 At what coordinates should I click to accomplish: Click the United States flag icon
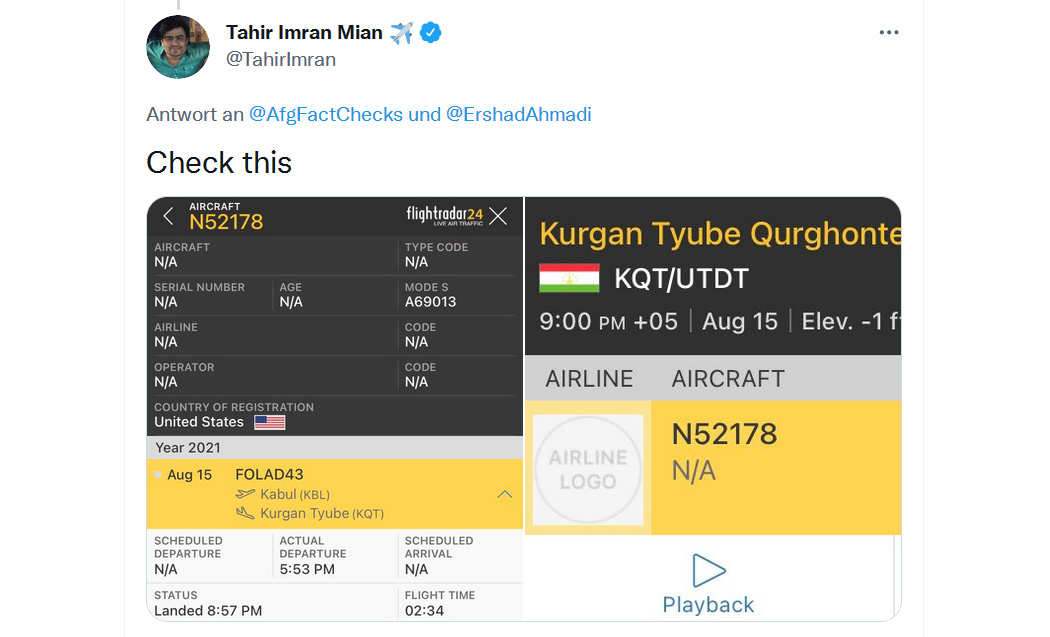270,422
